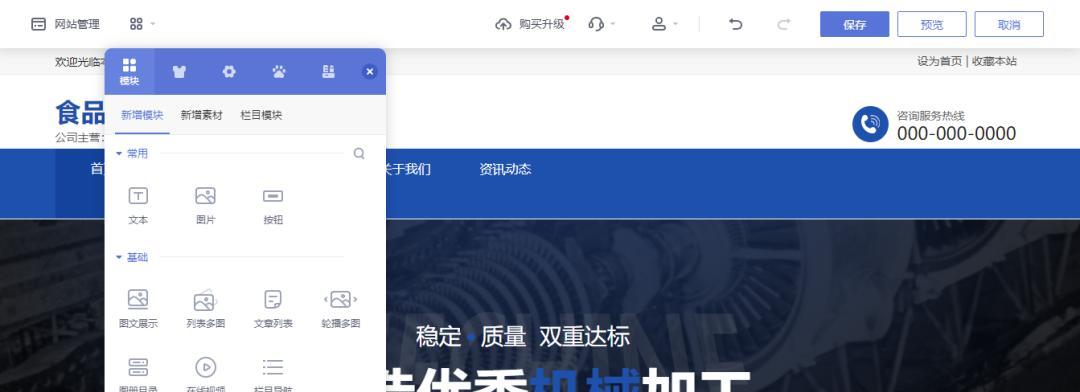The image size is (1080, 392).
Task: Add the 图片 image module
Action: (x=205, y=205)
